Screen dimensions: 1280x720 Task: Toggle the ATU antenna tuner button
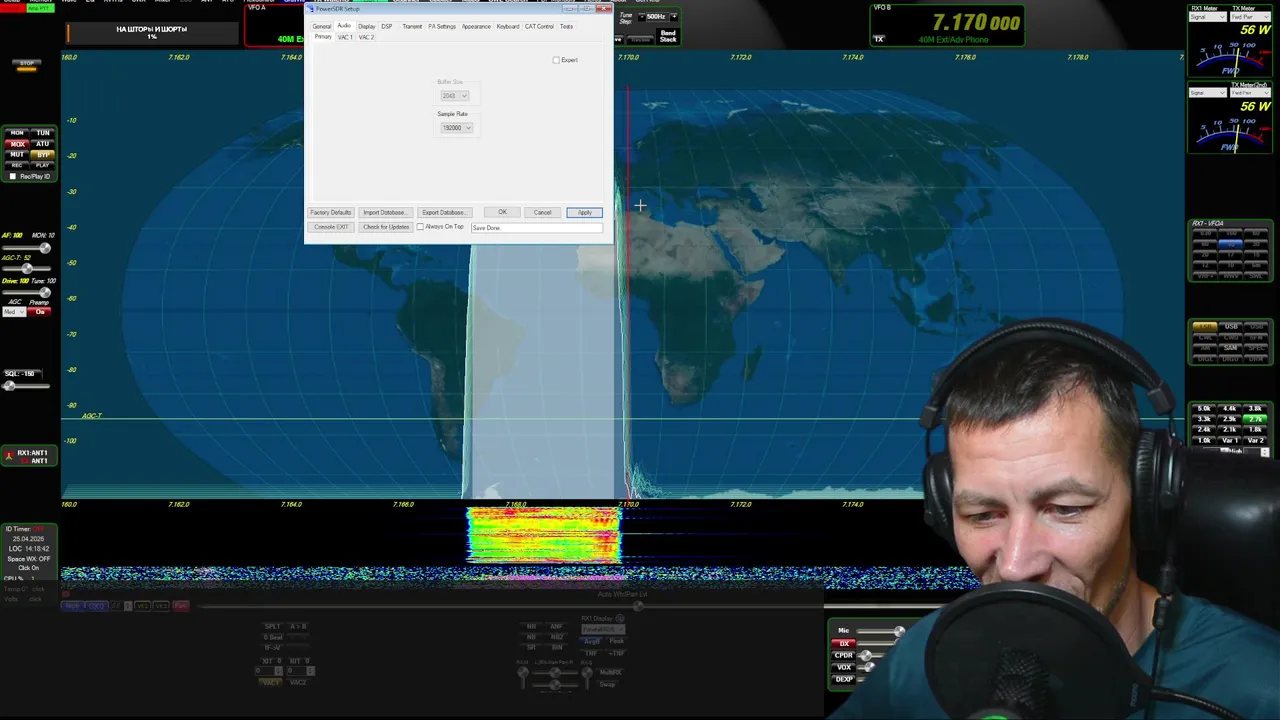click(43, 144)
